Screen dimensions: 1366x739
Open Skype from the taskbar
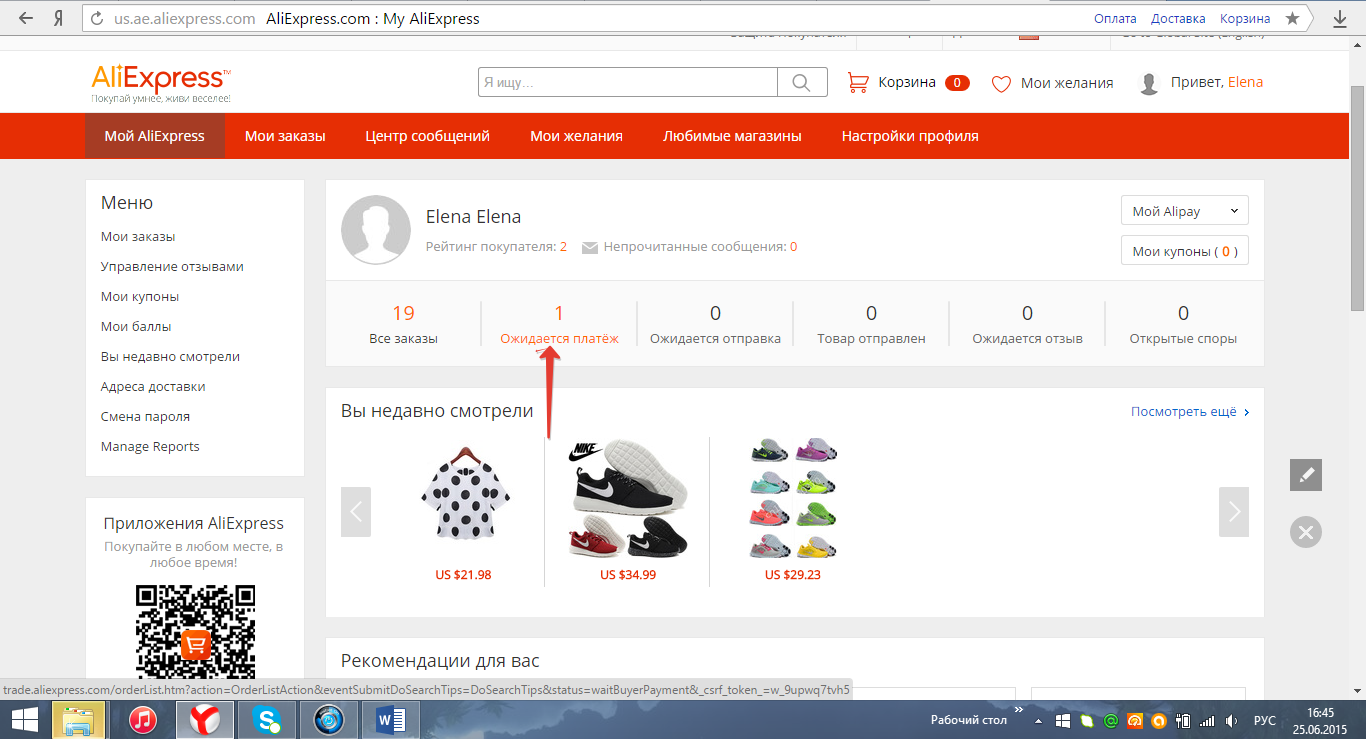(x=267, y=720)
